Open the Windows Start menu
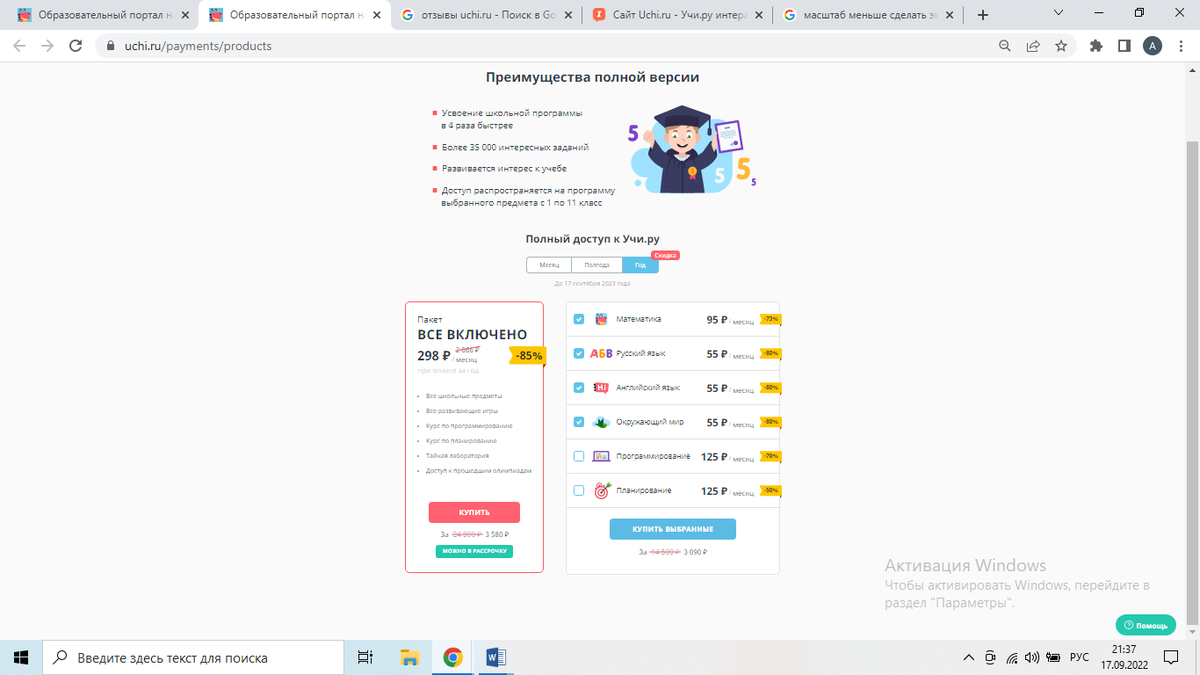Viewport: 1200px width, 675px height. click(20, 657)
